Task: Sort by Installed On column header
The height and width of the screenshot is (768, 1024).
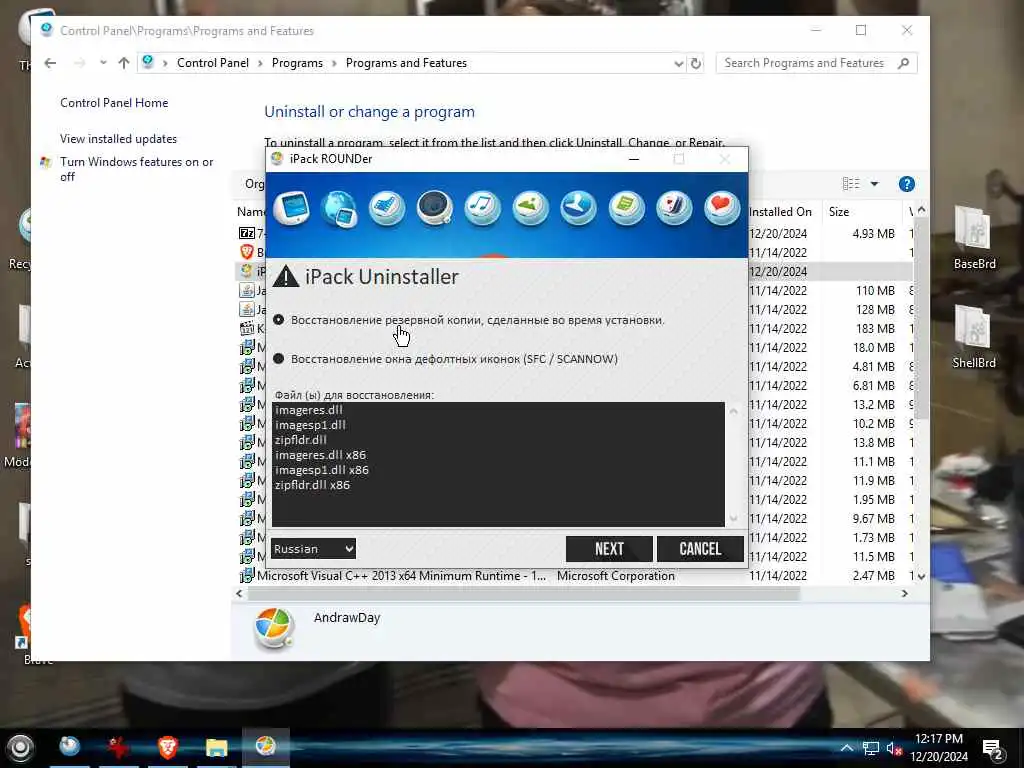Action: click(x=780, y=212)
